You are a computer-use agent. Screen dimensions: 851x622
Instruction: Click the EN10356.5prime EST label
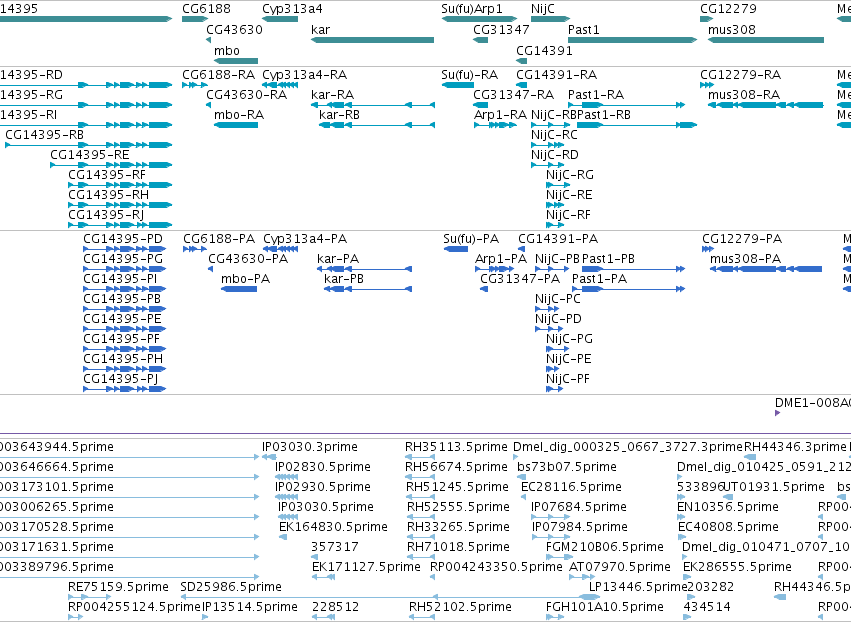728,507
